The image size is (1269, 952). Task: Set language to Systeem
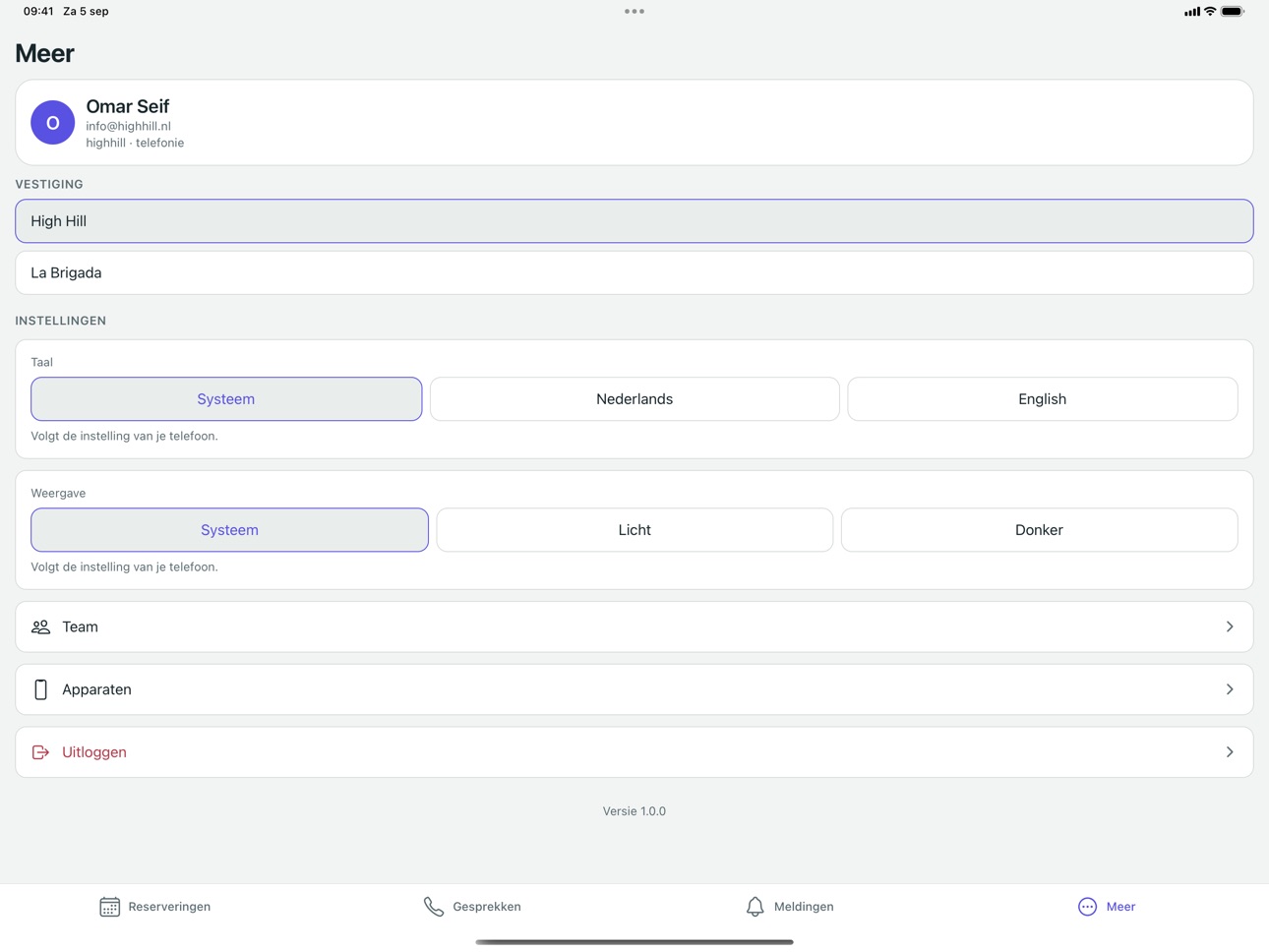click(x=226, y=399)
